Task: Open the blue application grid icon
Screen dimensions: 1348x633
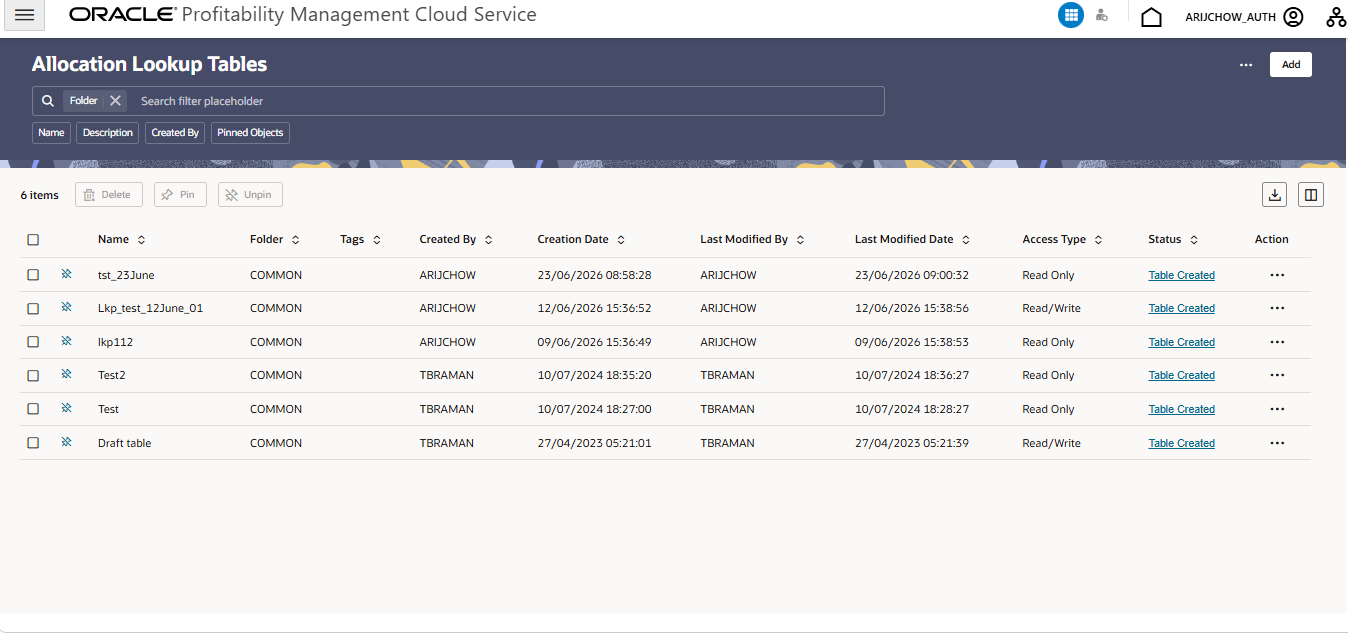Action: pos(1071,15)
